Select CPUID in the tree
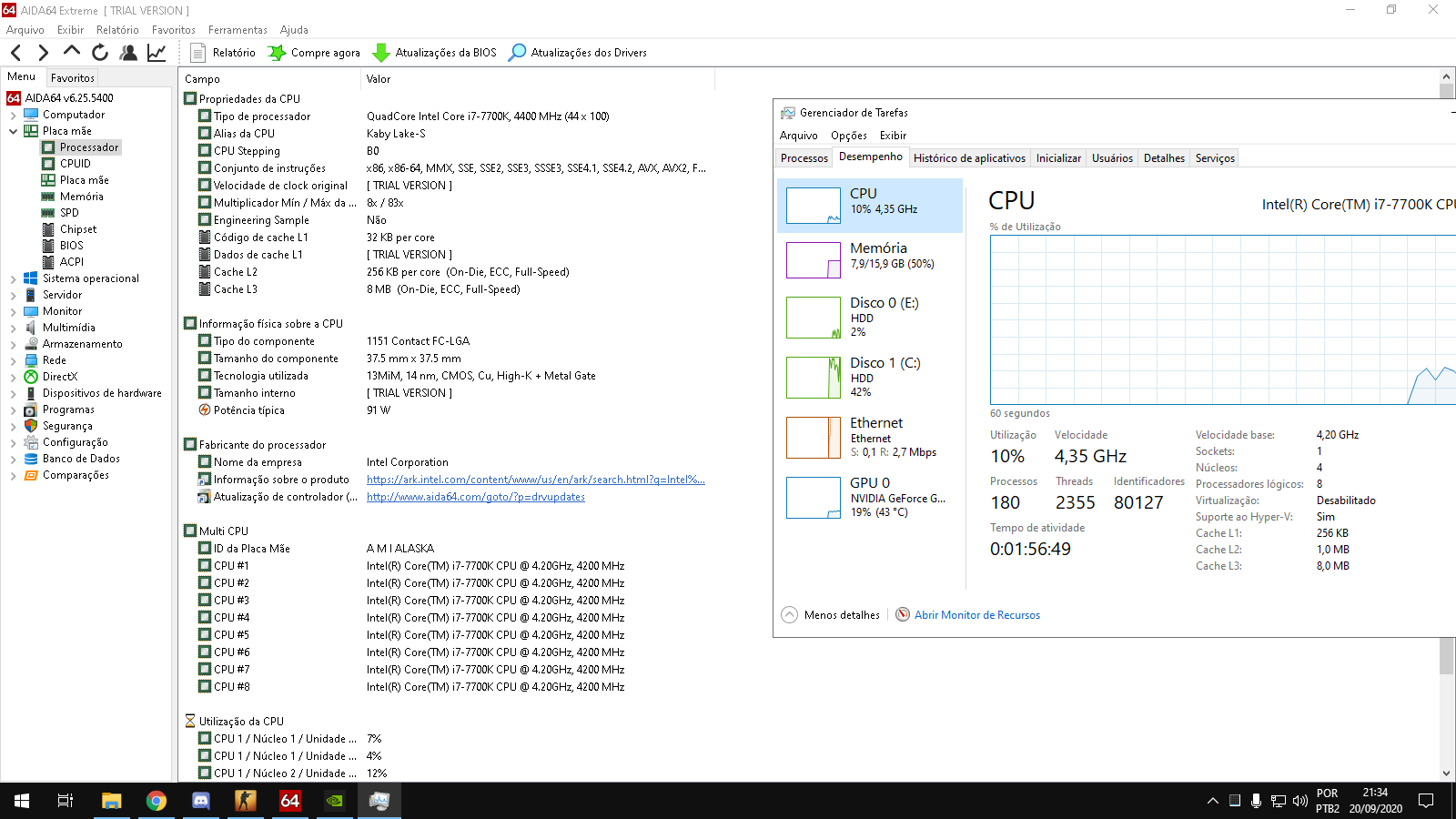Viewport: 1456px width, 819px height. [x=75, y=164]
